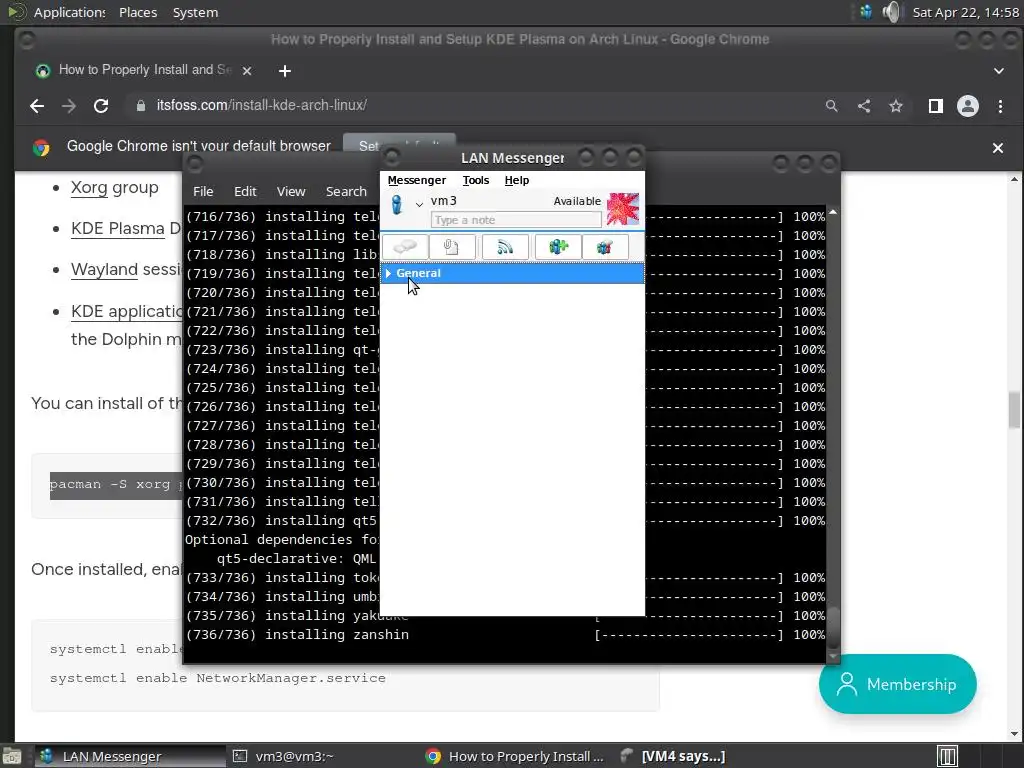Screen dimensions: 1024x768
Task: Click the 'Type a note' field
Action: coord(516,220)
